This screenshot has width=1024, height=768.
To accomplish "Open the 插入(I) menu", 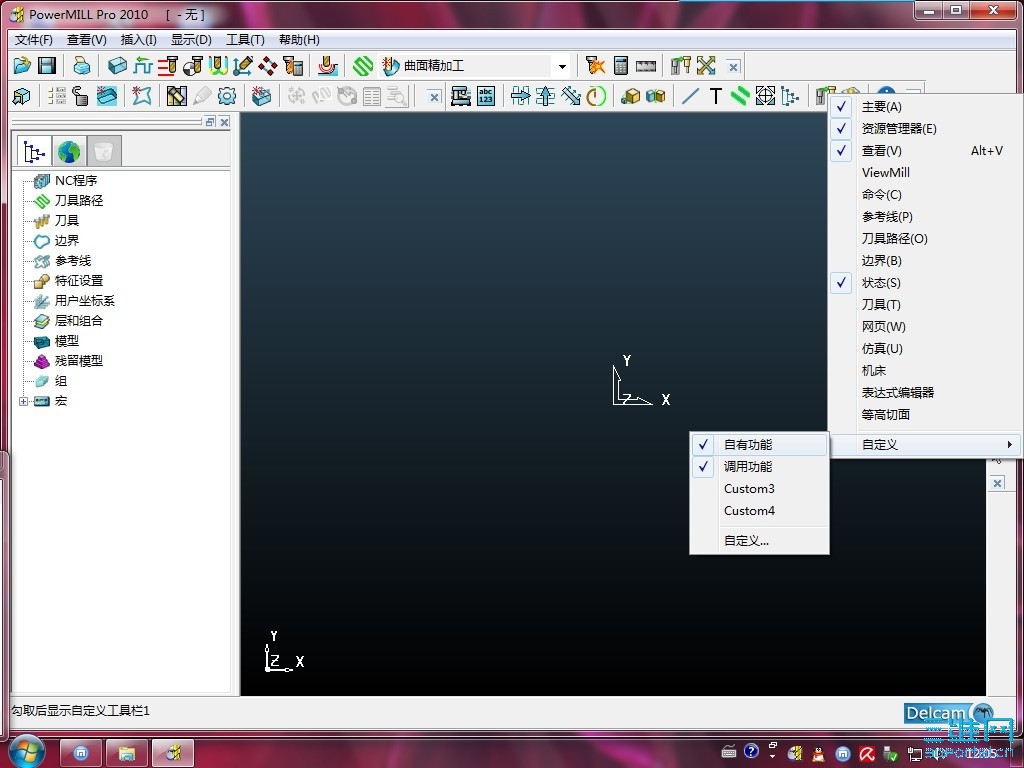I will click(138, 40).
